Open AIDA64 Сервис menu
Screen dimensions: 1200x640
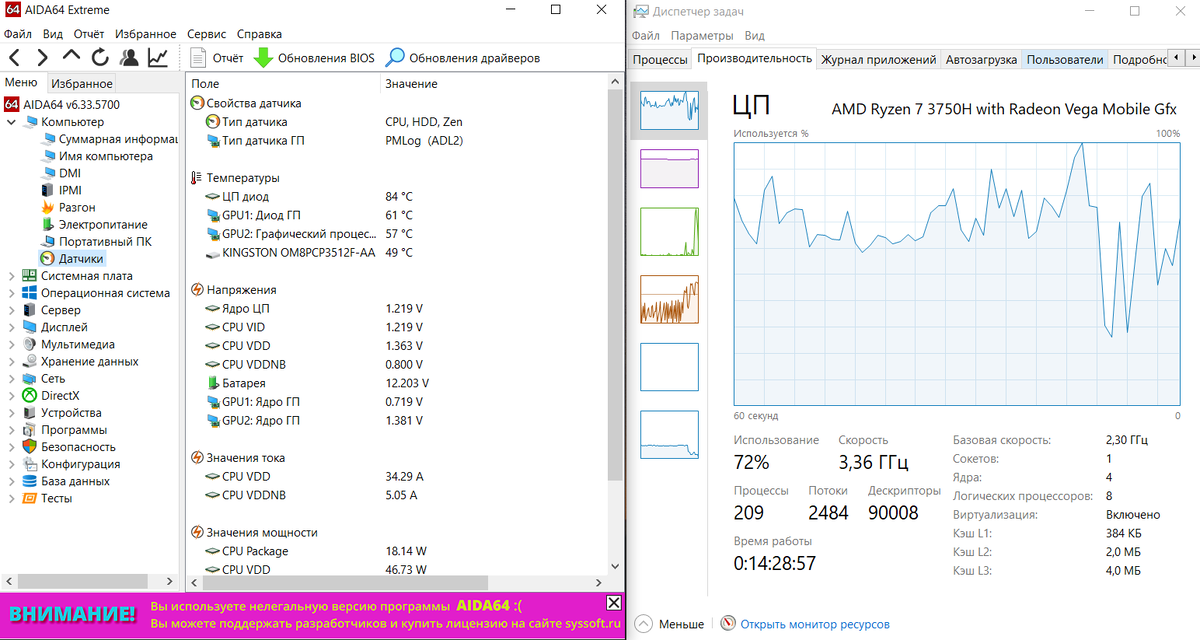point(206,34)
